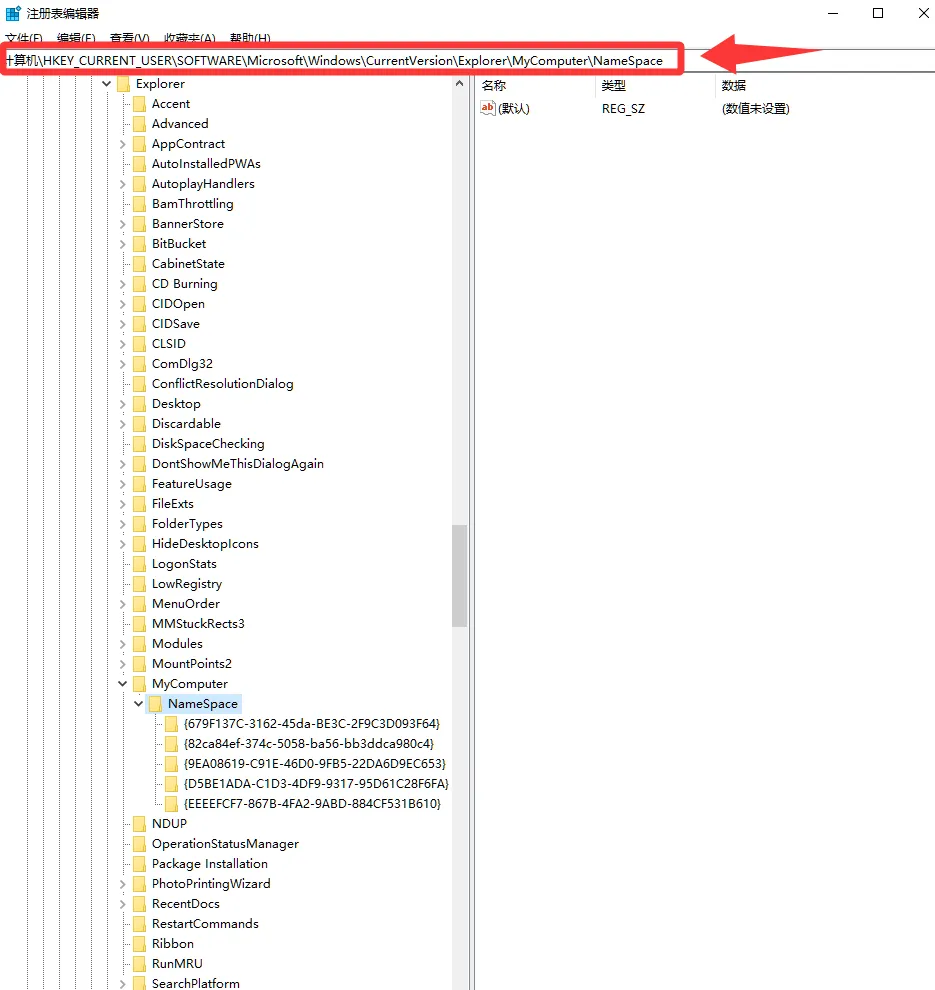Screen dimensions: 935x990
Task: Click folder icon of {EEEEFCF7-867B-4FA2-9ABD-884CF531B610}
Action: [x=171, y=804]
